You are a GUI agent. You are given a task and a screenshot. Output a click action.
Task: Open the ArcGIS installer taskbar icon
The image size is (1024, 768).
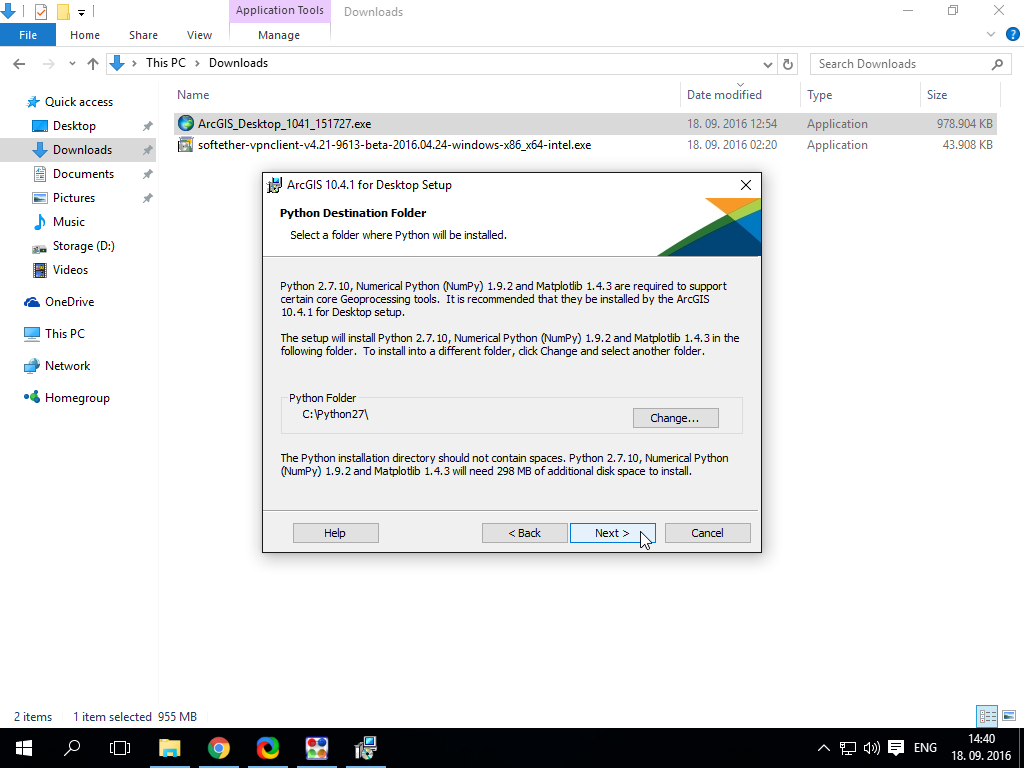click(366, 748)
